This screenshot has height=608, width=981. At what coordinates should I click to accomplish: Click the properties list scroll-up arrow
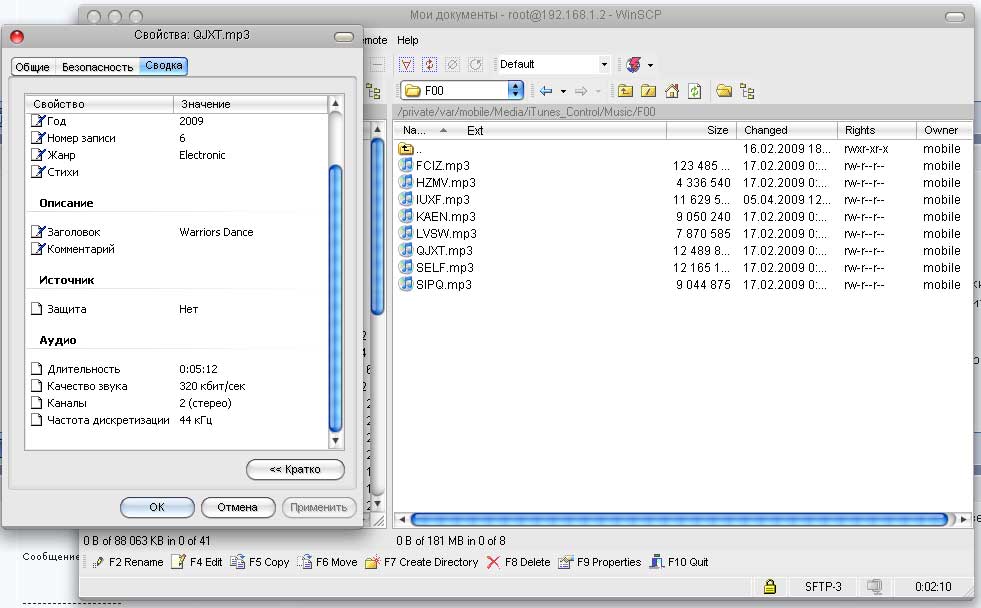(x=335, y=103)
